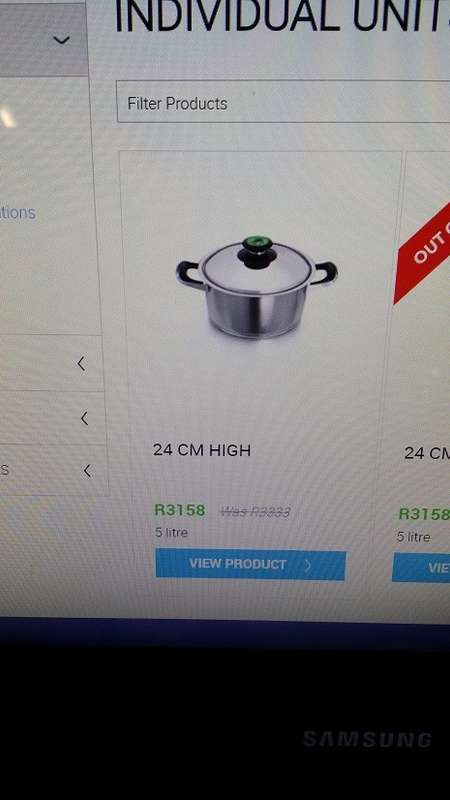Image resolution: width=450 pixels, height=800 pixels.
Task: Click into the Filter Products field
Action: pyautogui.click(x=283, y=102)
